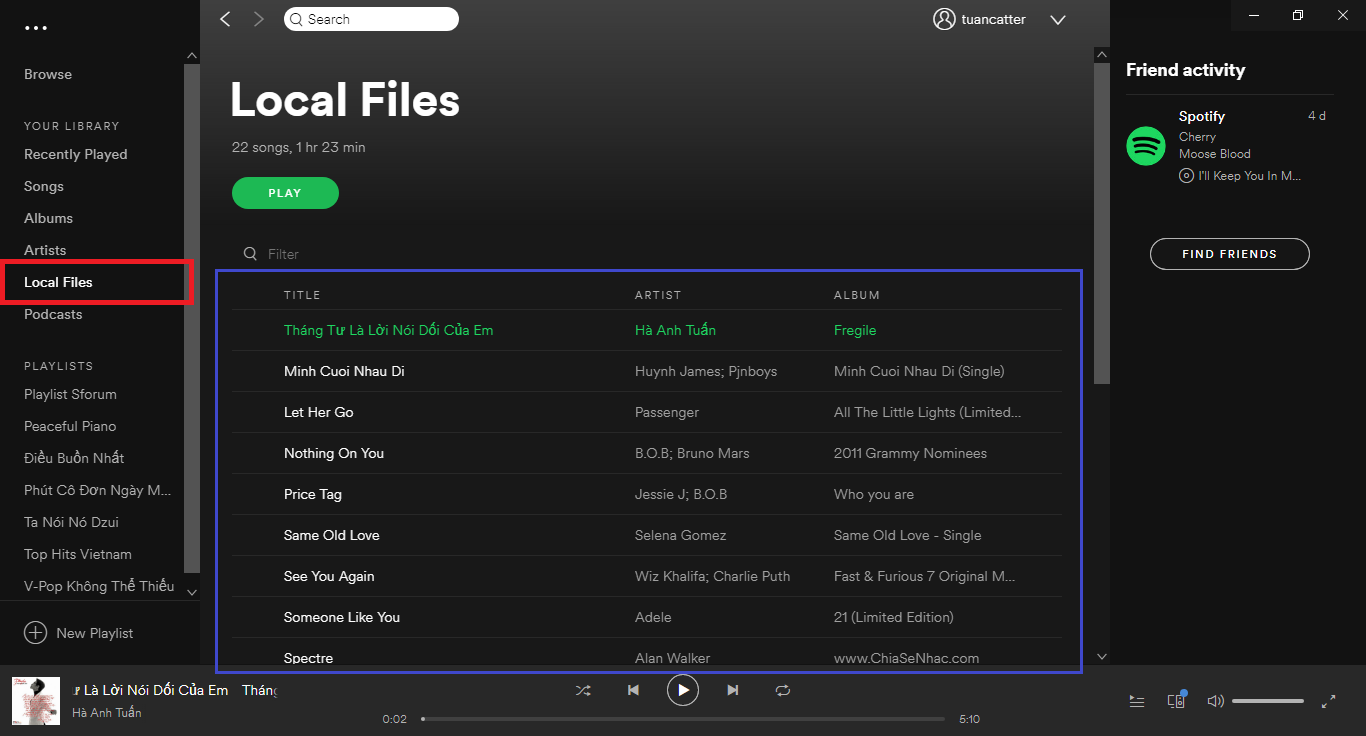Image resolution: width=1366 pixels, height=736 pixels.
Task: Skip to the previous track
Action: 633,690
